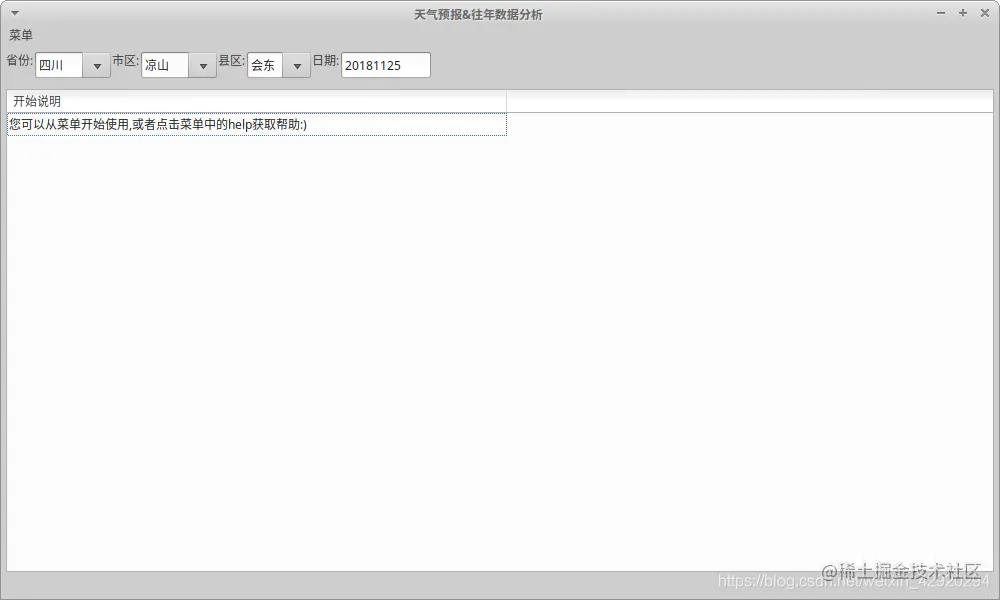Maximize the weather forecast window
This screenshot has width=1000, height=600.
[962, 13]
